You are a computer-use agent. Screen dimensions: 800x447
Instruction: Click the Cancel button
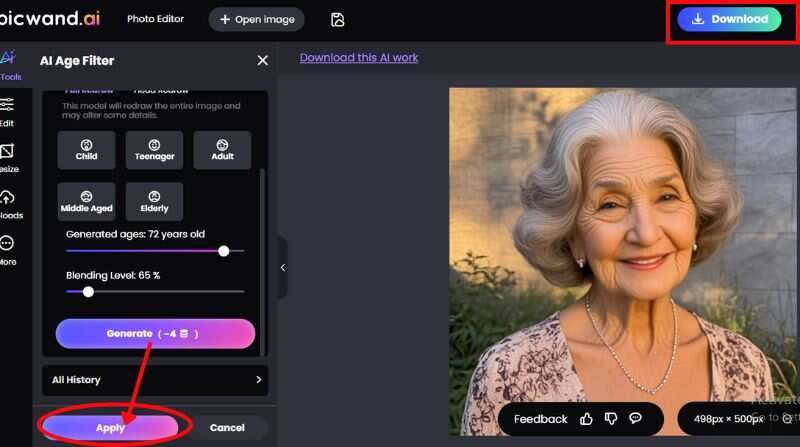pyautogui.click(x=227, y=428)
